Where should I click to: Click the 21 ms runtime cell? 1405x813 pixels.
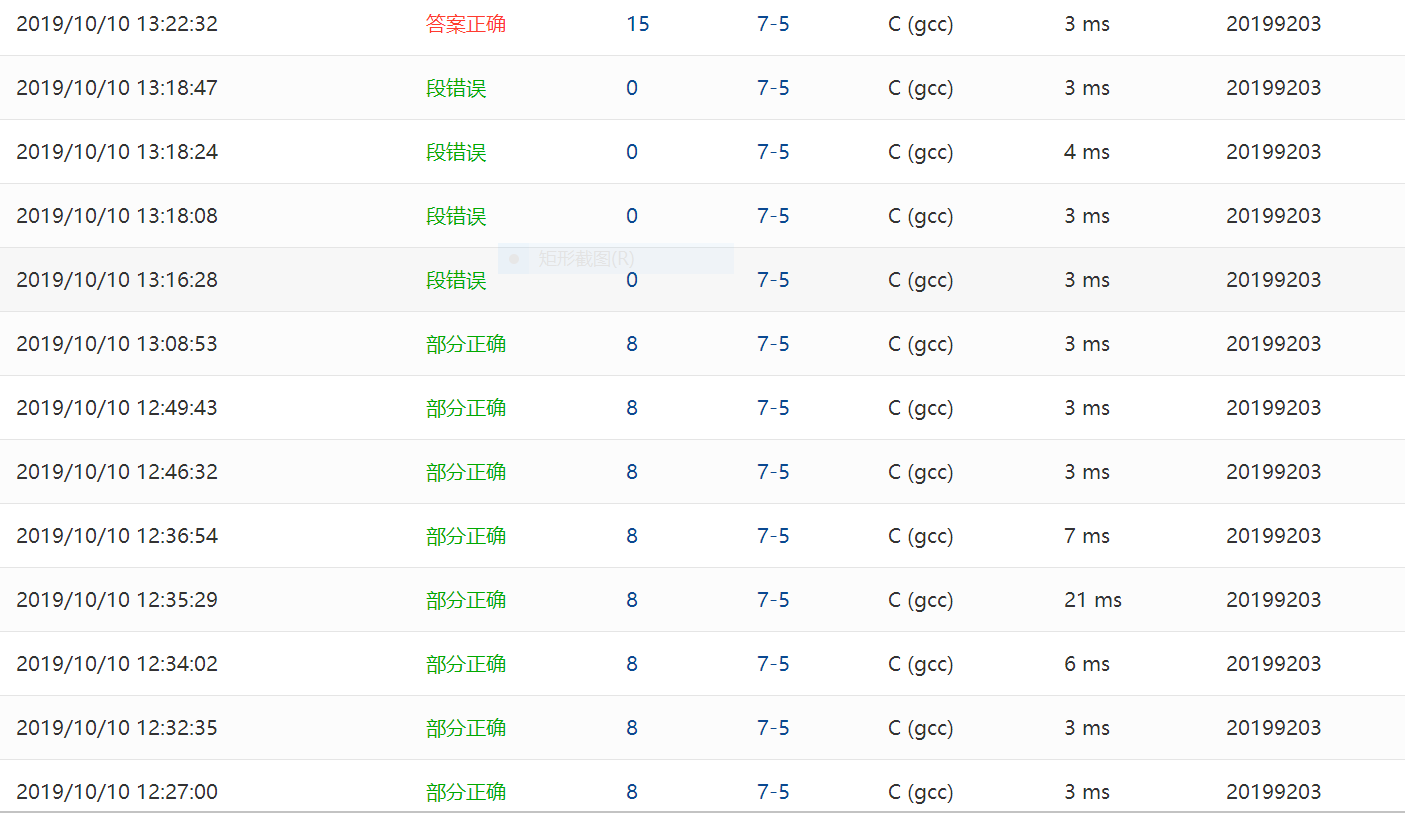pos(1092,600)
